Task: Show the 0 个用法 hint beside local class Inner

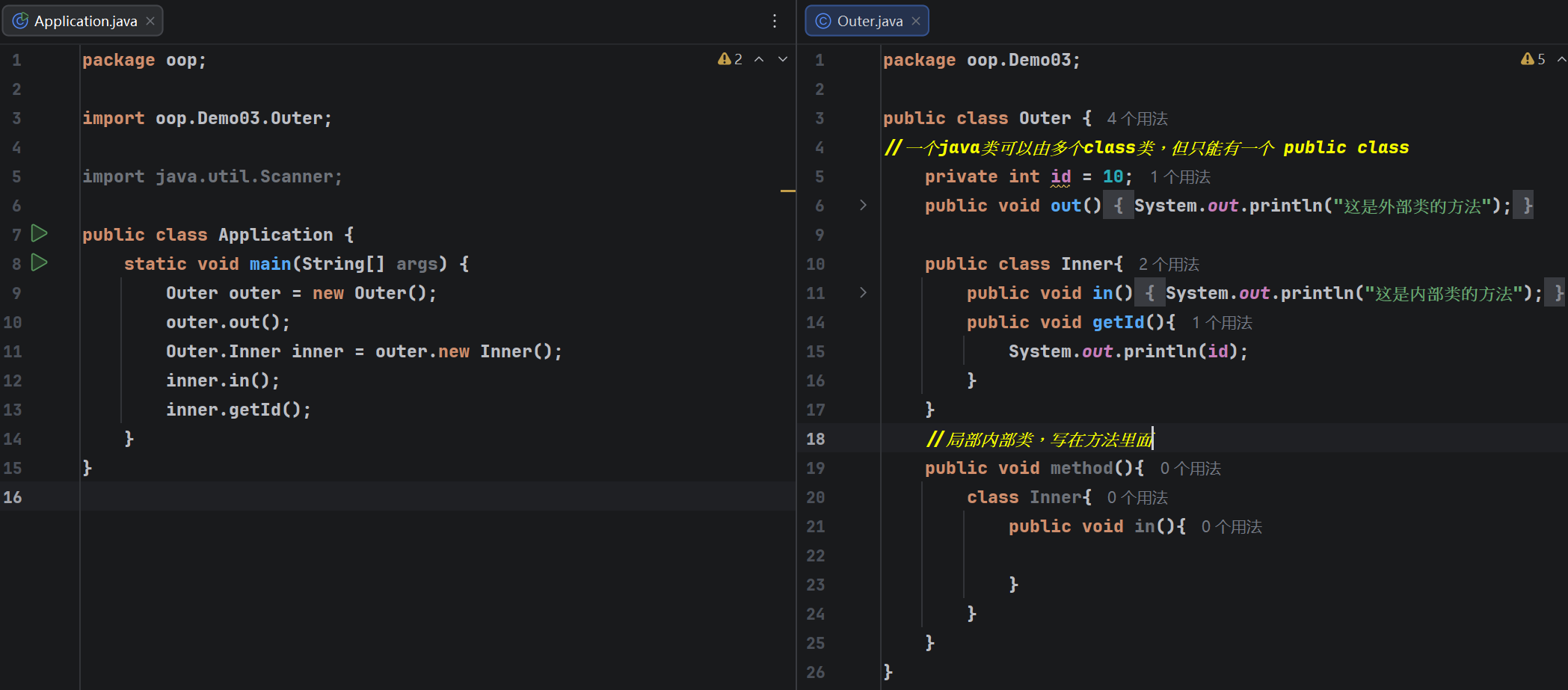Action: (x=1137, y=498)
